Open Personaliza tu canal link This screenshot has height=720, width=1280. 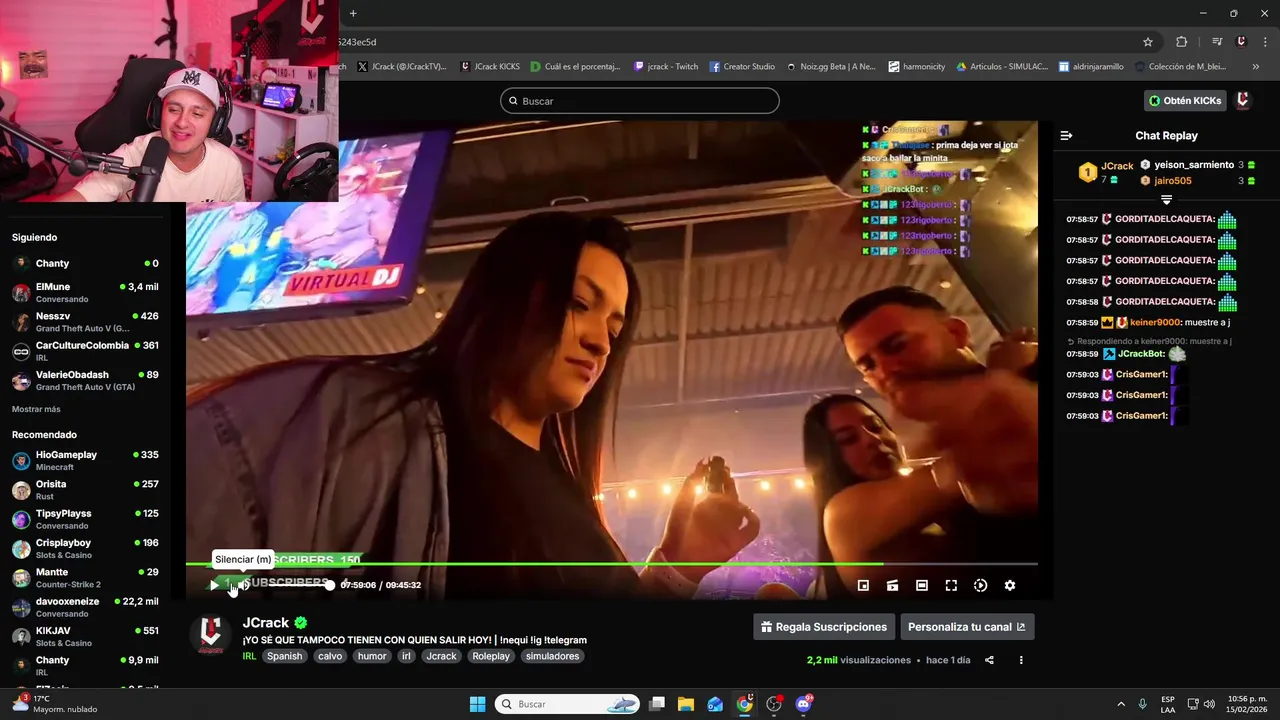coord(966,627)
